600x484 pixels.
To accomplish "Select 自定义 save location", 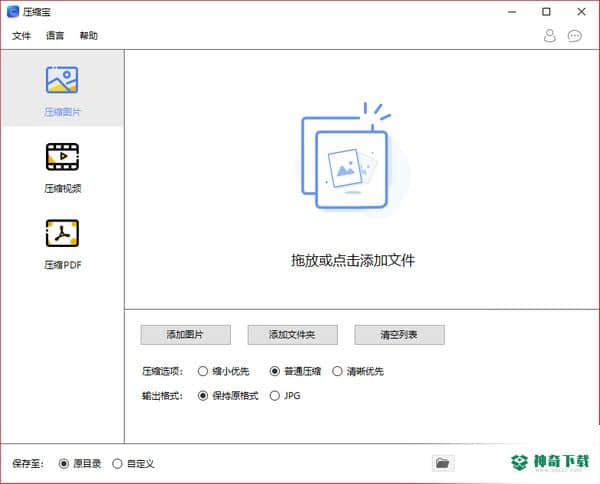I will pyautogui.click(x=134, y=464).
